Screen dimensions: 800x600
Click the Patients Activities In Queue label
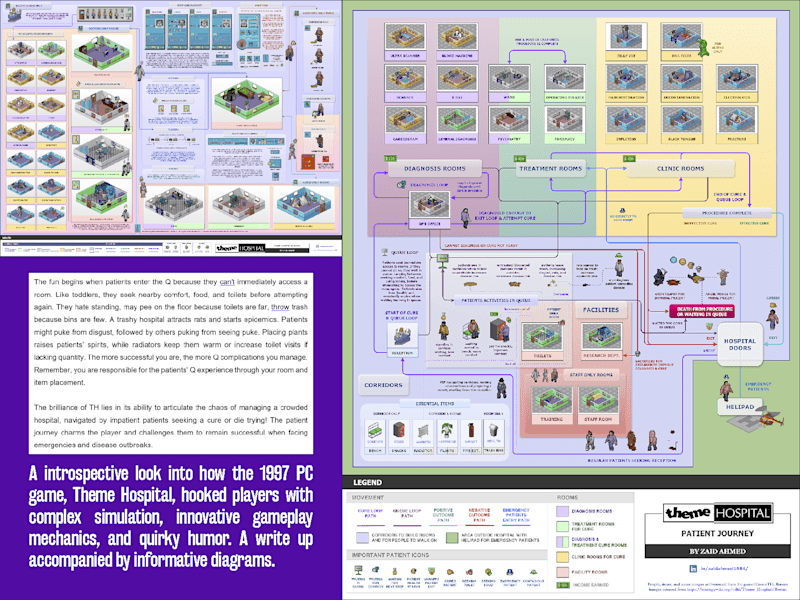click(x=495, y=301)
